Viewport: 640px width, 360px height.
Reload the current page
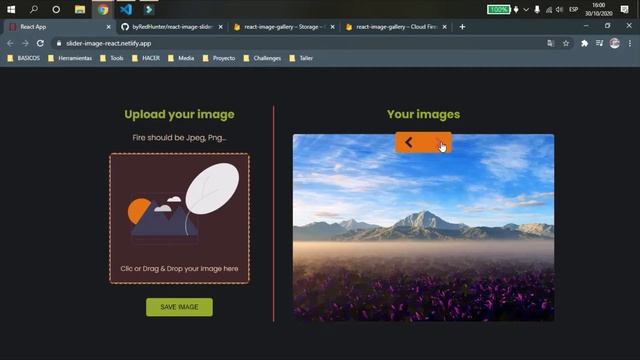pyautogui.click(x=40, y=43)
